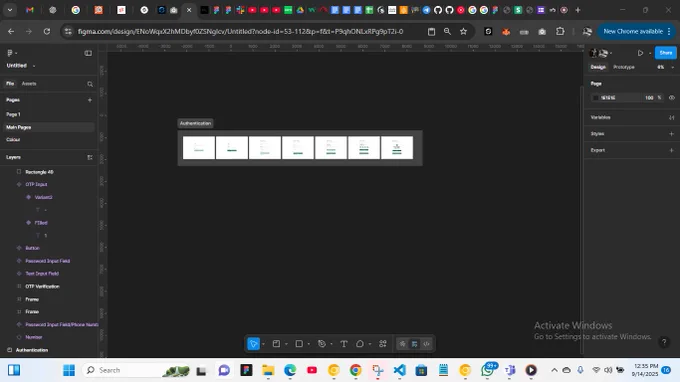Add a new style

671,134
